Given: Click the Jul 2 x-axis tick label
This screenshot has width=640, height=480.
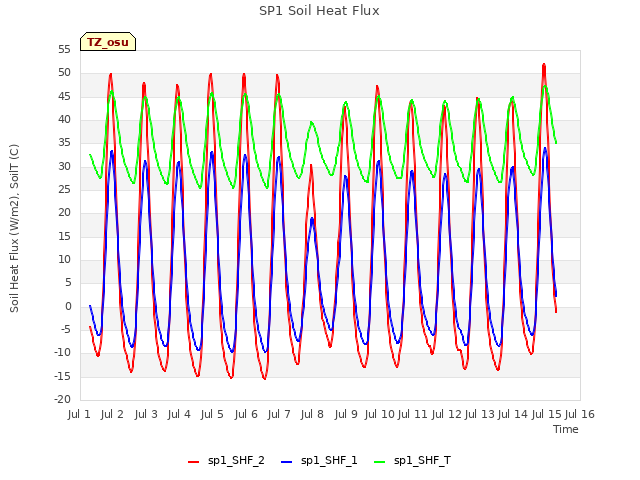Looking at the screenshot, I should coord(112,414).
